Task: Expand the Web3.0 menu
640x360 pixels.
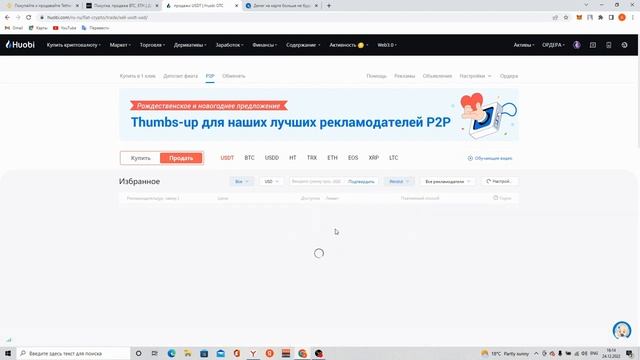Action: [387, 45]
